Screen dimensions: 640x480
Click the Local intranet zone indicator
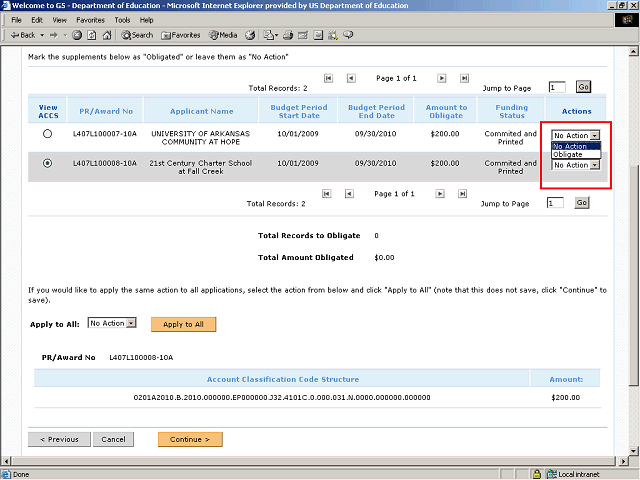click(573, 474)
